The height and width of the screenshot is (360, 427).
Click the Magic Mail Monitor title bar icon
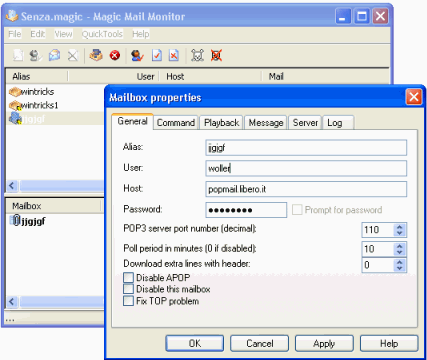click(13, 16)
